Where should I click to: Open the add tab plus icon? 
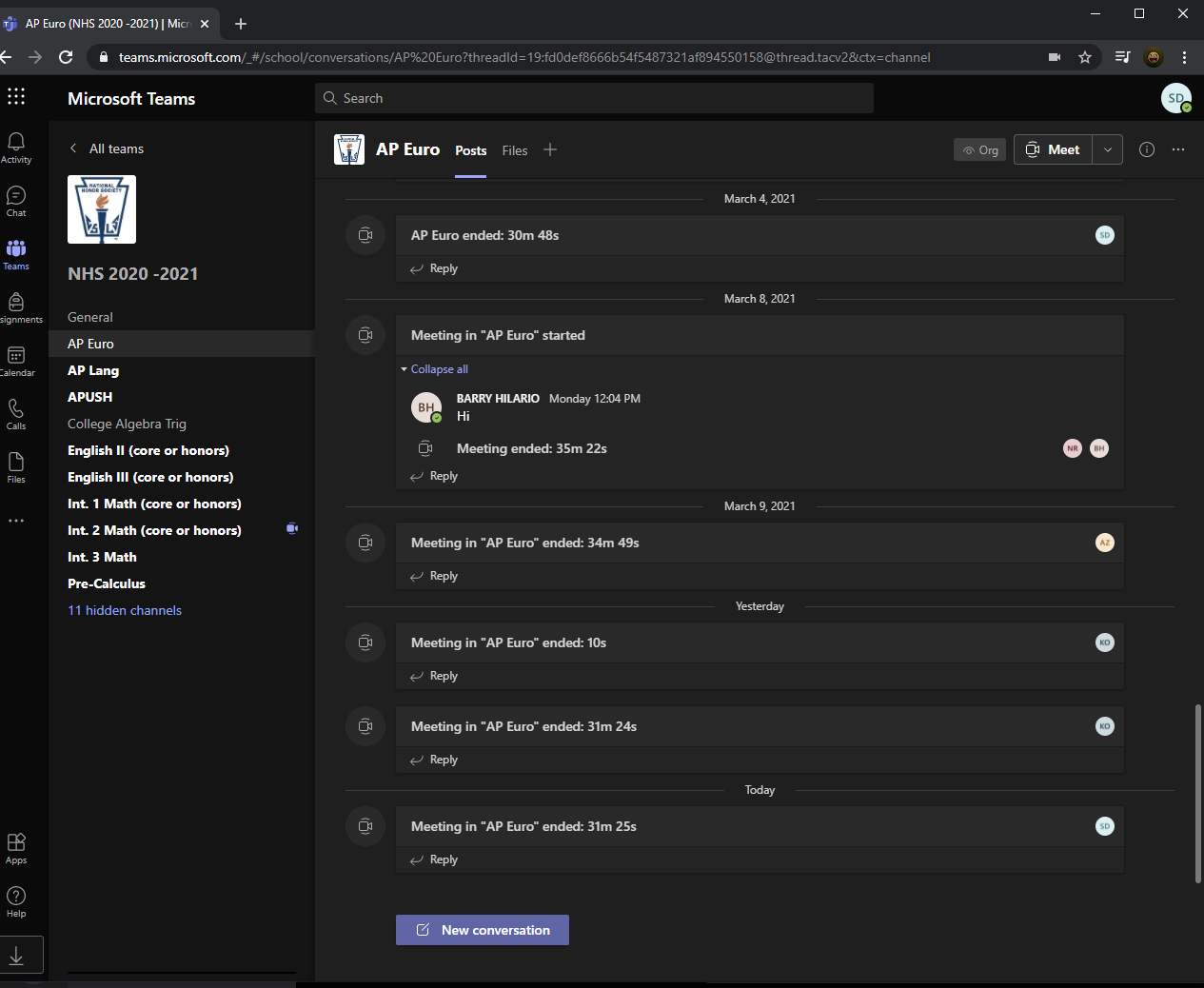(550, 149)
